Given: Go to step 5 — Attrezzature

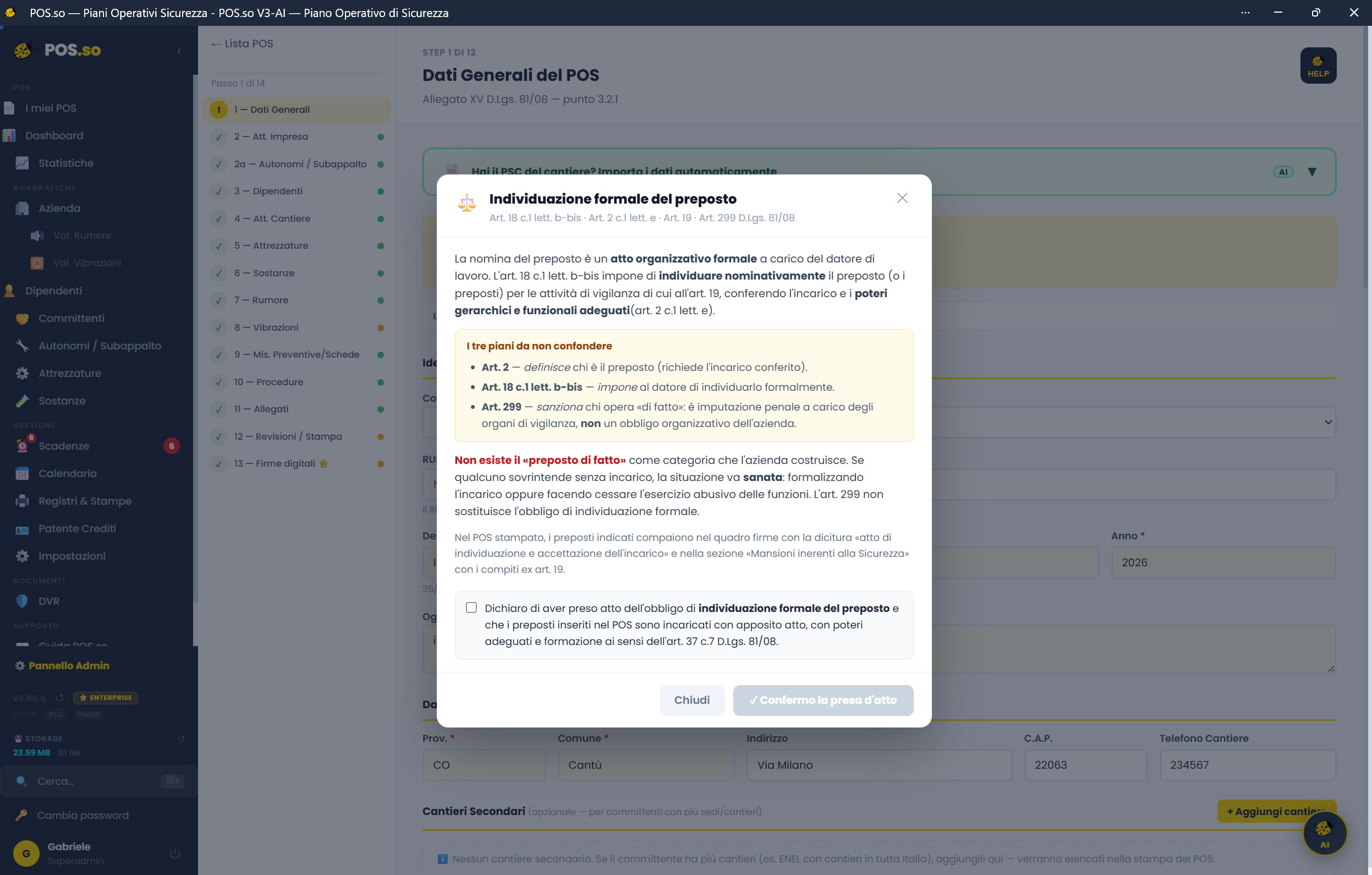Looking at the screenshot, I should tap(297, 245).
